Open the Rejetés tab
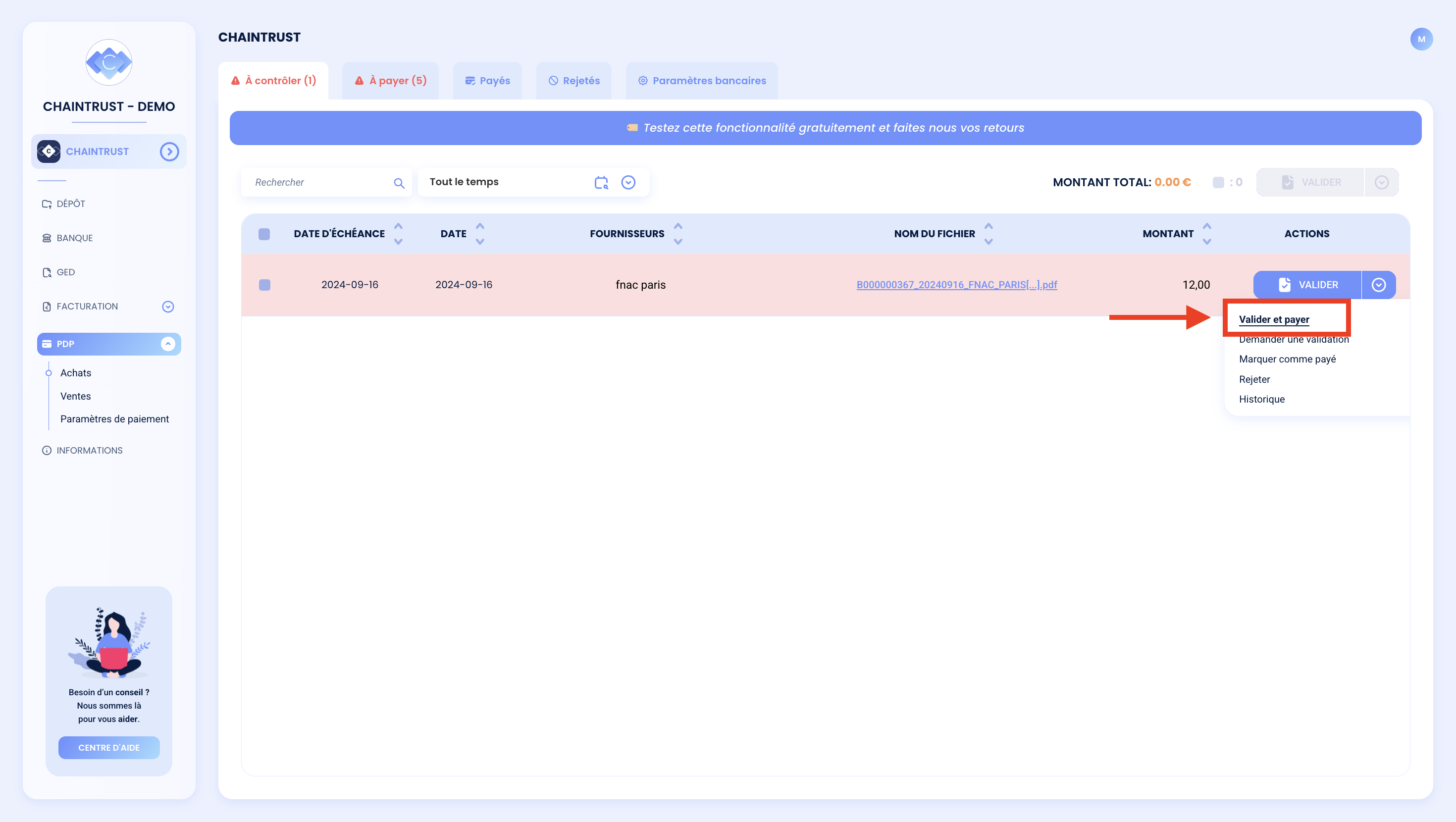This screenshot has width=1456, height=822. pos(573,81)
